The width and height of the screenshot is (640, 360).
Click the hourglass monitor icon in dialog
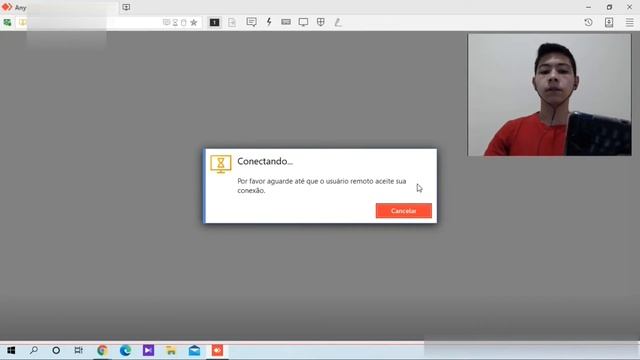click(x=221, y=164)
